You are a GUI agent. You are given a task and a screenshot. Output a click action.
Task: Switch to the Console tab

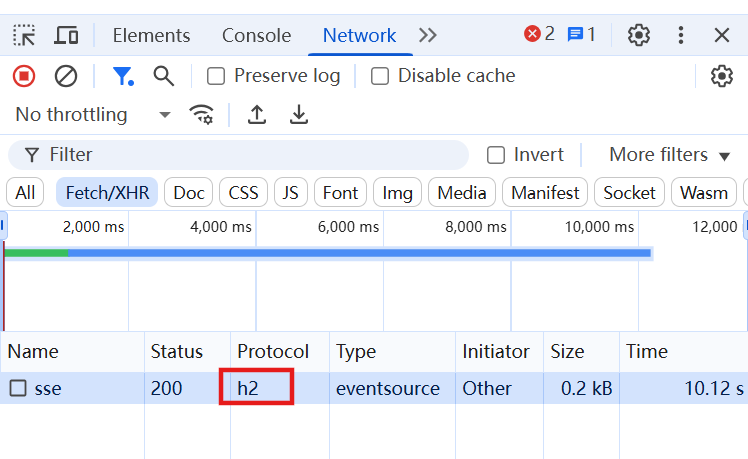click(257, 35)
